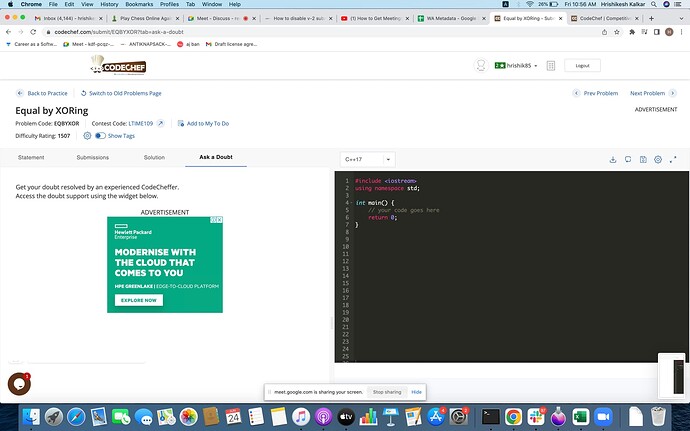Open Finder from the dock
The image size is (690, 431).
pos(31,416)
